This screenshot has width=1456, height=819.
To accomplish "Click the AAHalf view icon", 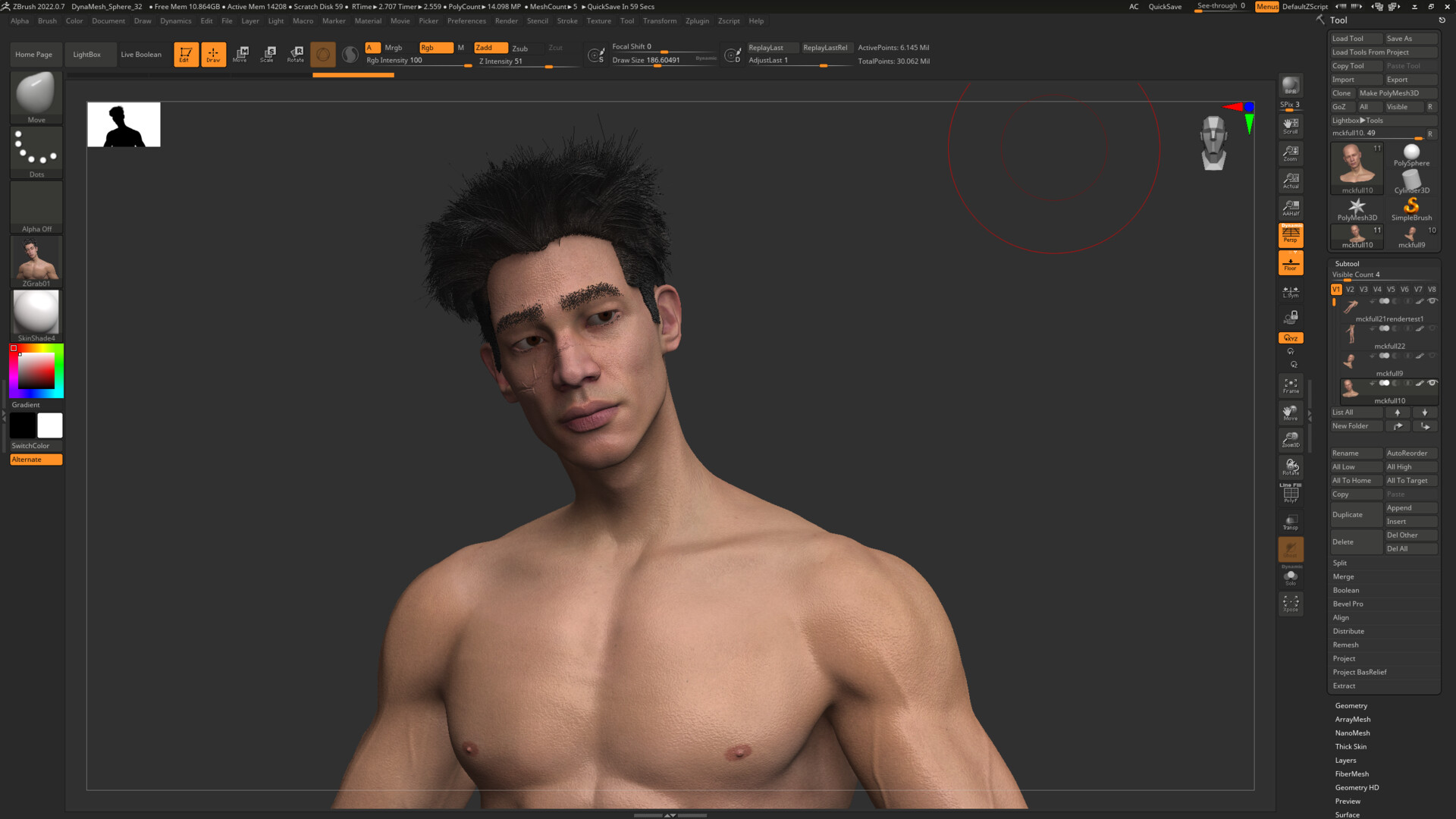I will tap(1290, 207).
